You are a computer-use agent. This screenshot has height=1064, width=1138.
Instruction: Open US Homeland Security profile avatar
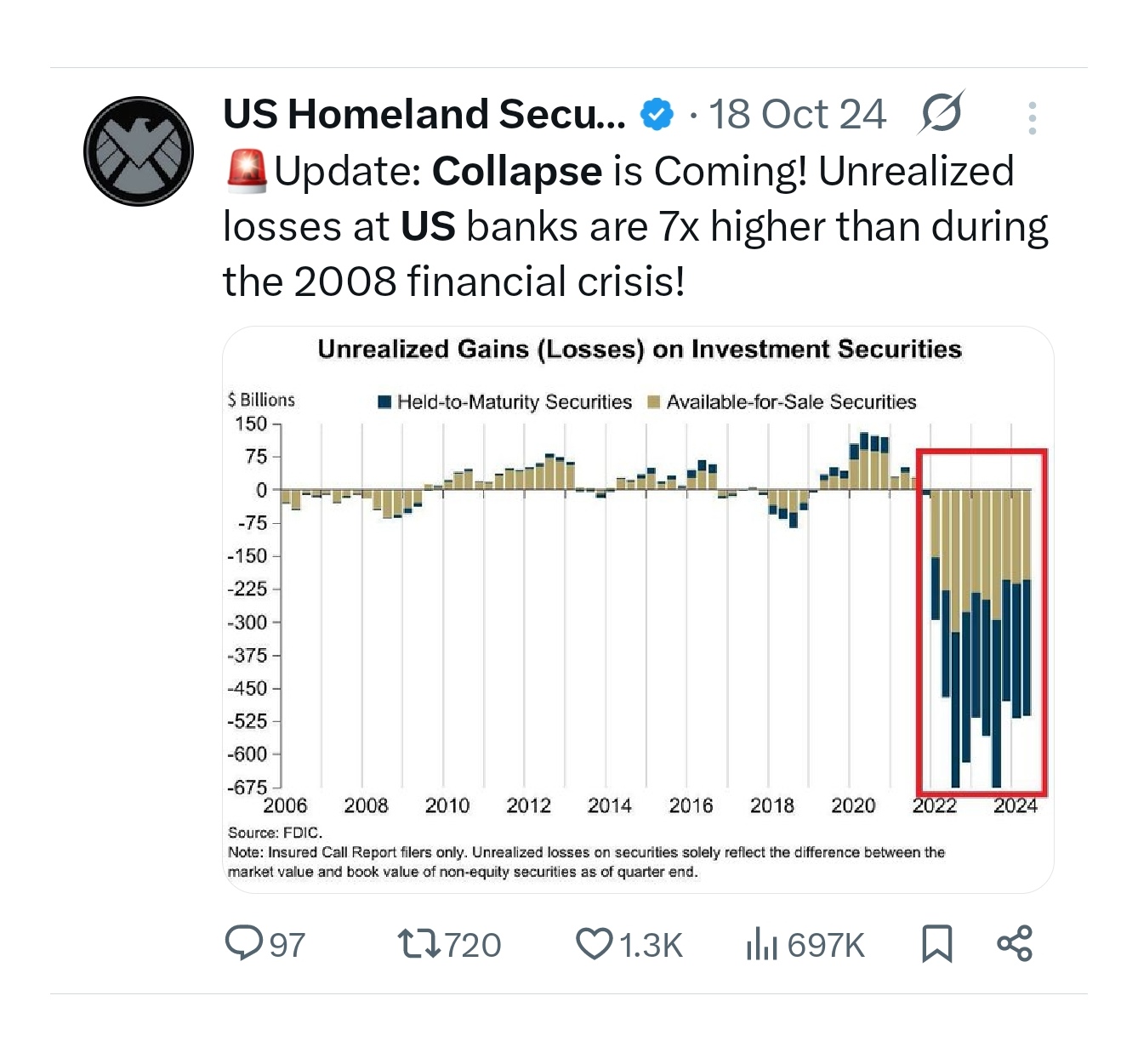click(139, 151)
